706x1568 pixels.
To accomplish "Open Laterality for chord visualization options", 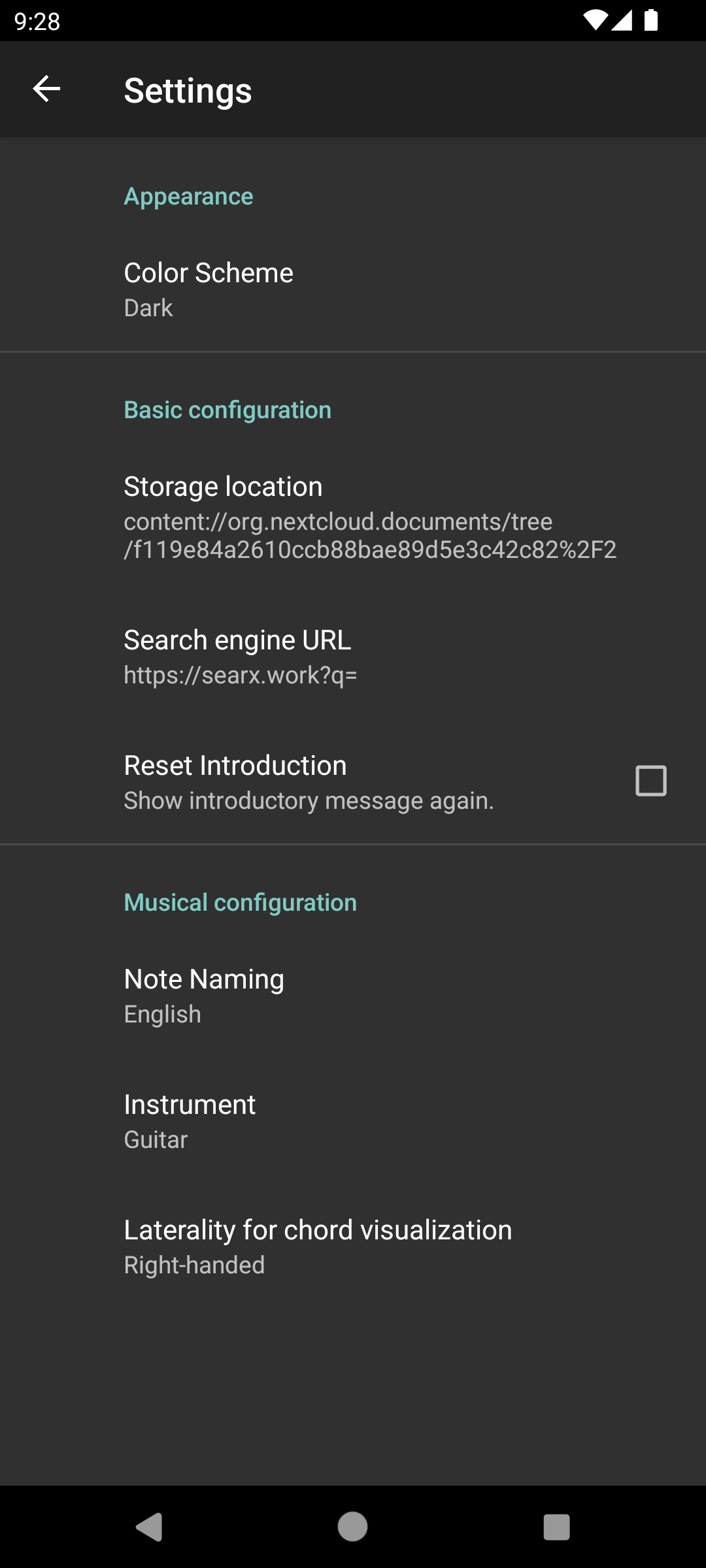I will tap(318, 1246).
